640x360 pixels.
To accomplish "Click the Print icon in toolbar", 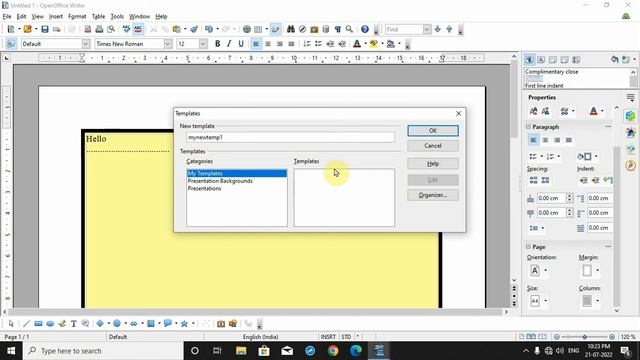I will 99,29.
